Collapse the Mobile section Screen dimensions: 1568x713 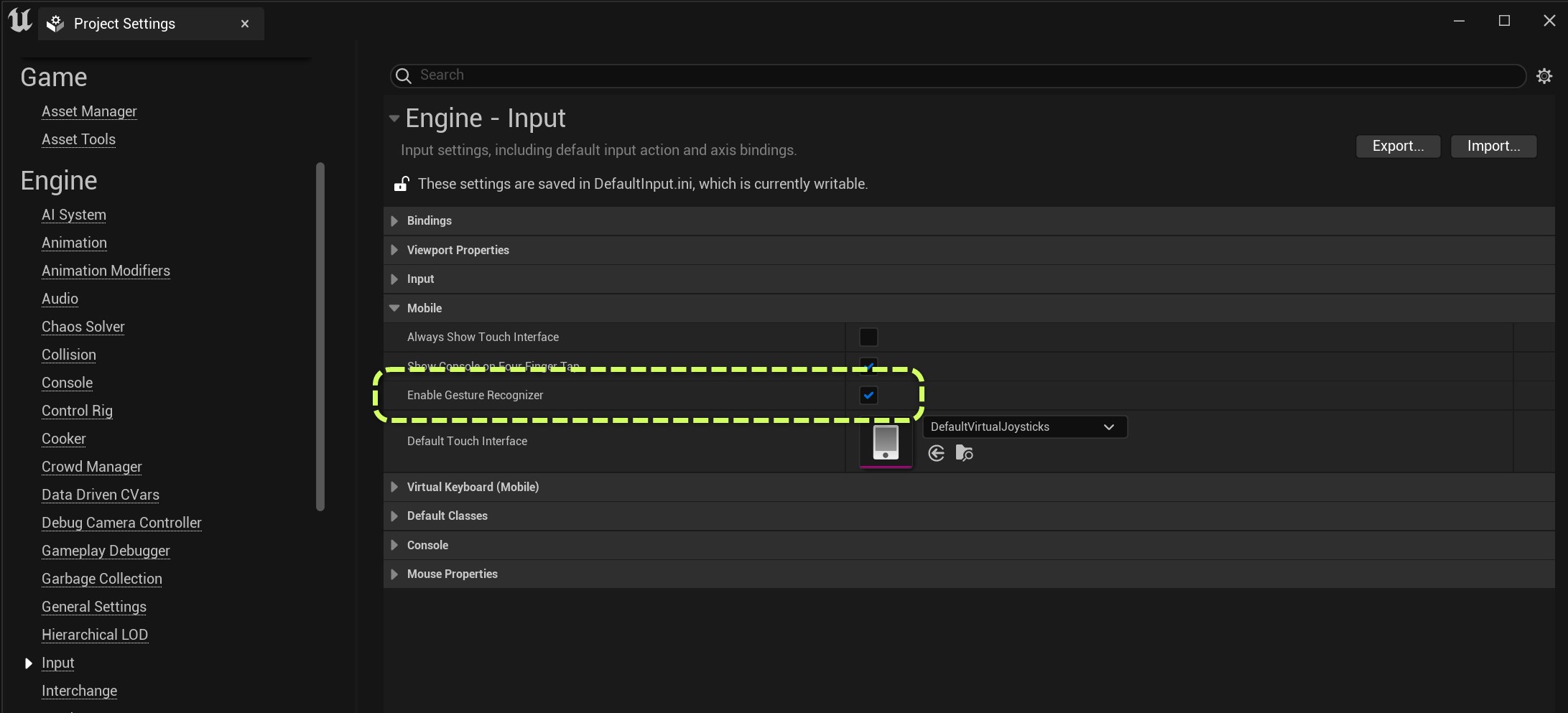point(394,308)
